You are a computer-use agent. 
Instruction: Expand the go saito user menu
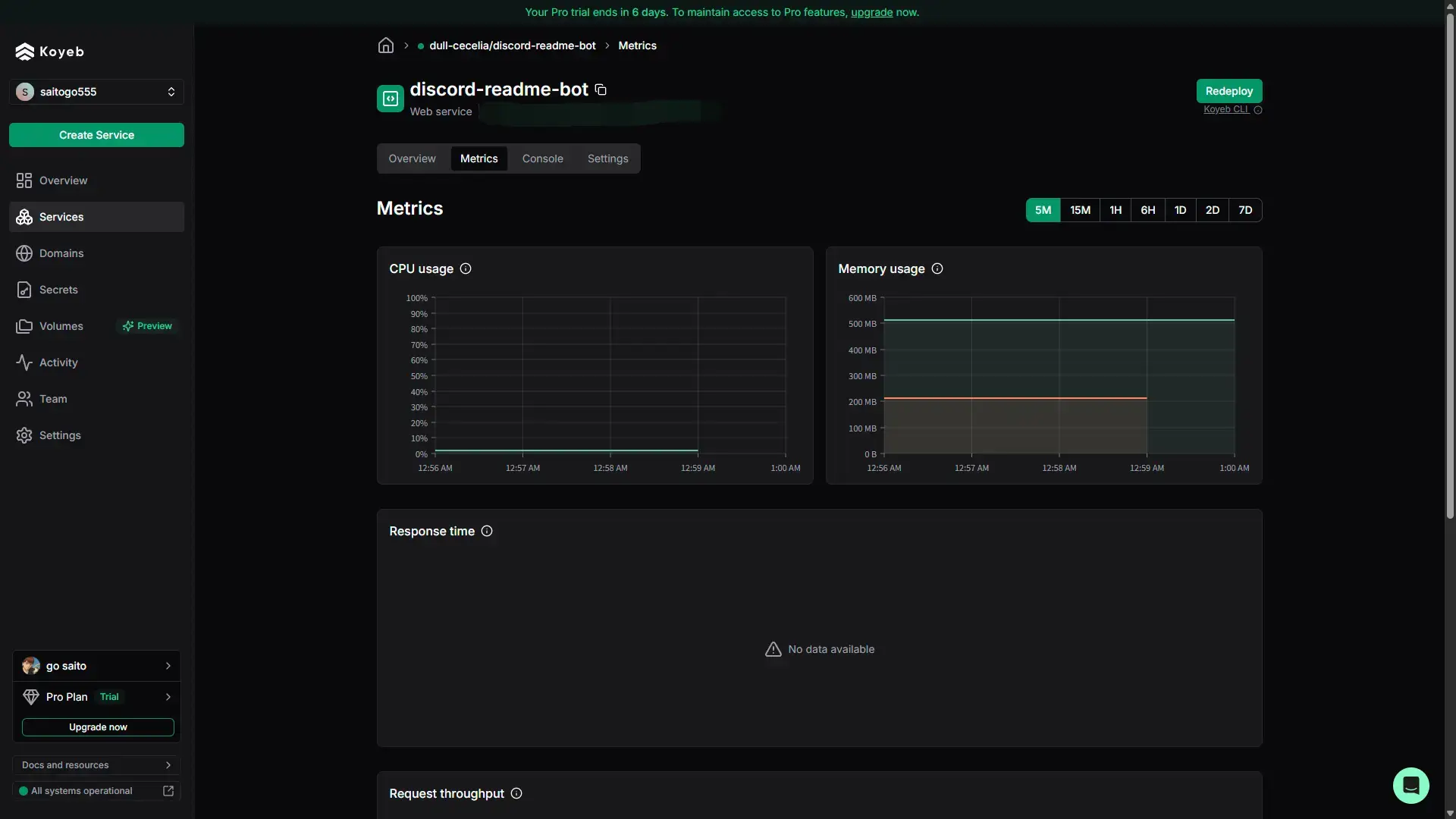click(x=96, y=666)
